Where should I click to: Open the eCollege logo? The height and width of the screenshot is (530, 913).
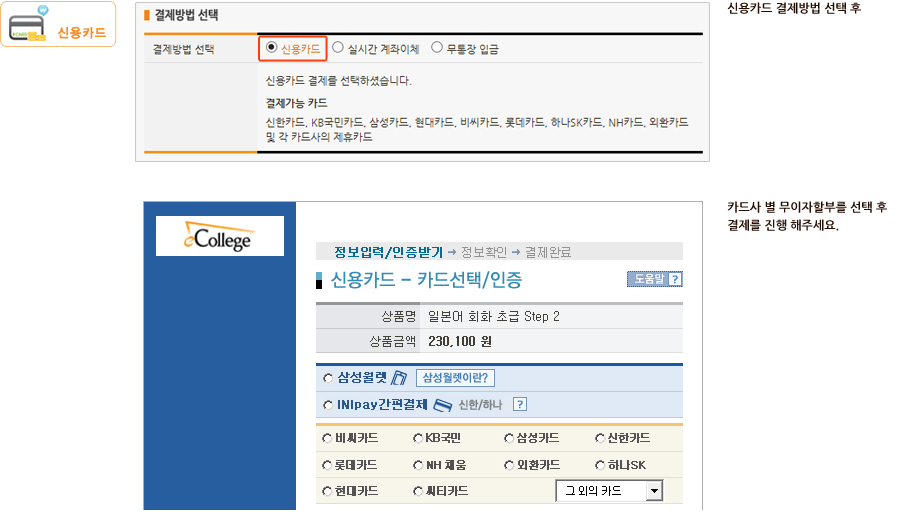(220, 236)
